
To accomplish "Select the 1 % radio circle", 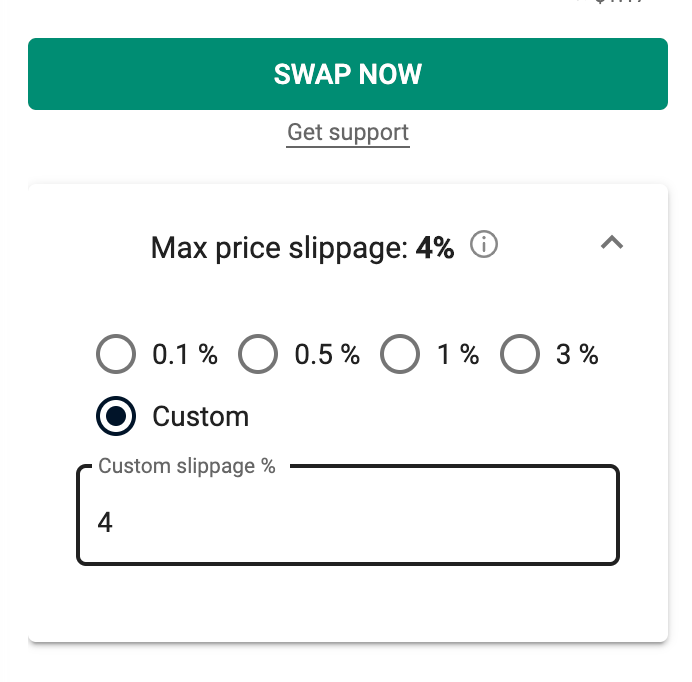I will point(400,354).
